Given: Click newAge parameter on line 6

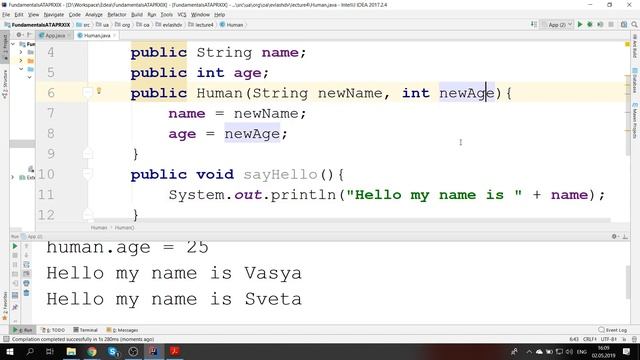Looking at the screenshot, I should 467,93.
